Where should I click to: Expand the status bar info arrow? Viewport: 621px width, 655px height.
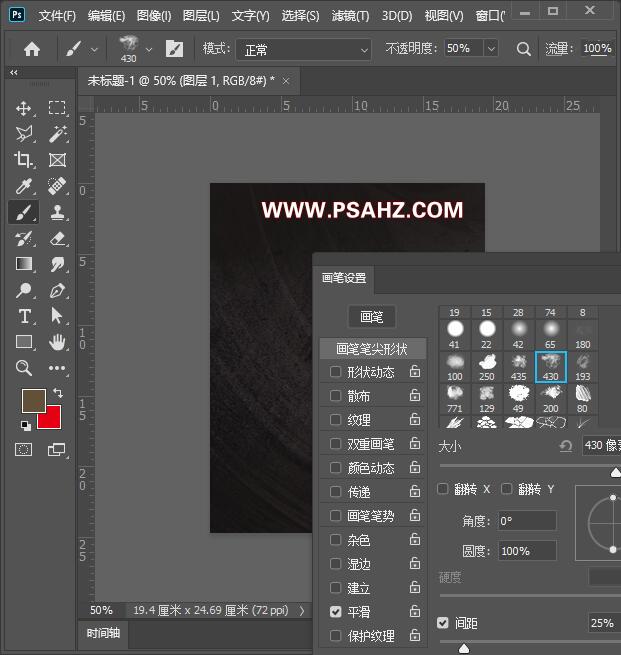302,611
